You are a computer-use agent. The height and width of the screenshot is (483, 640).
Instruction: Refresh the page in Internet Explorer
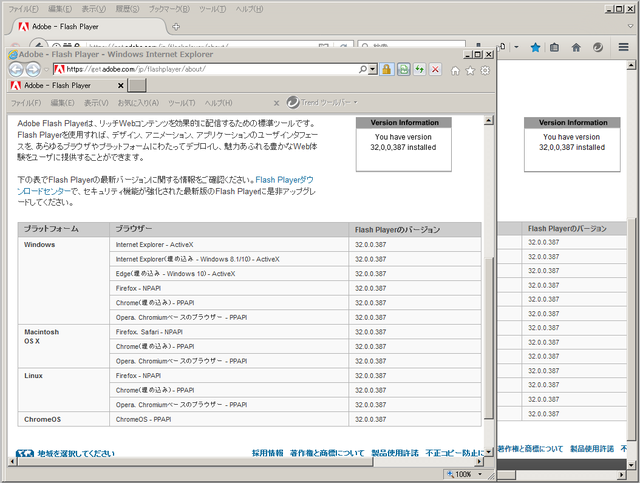coord(420,70)
